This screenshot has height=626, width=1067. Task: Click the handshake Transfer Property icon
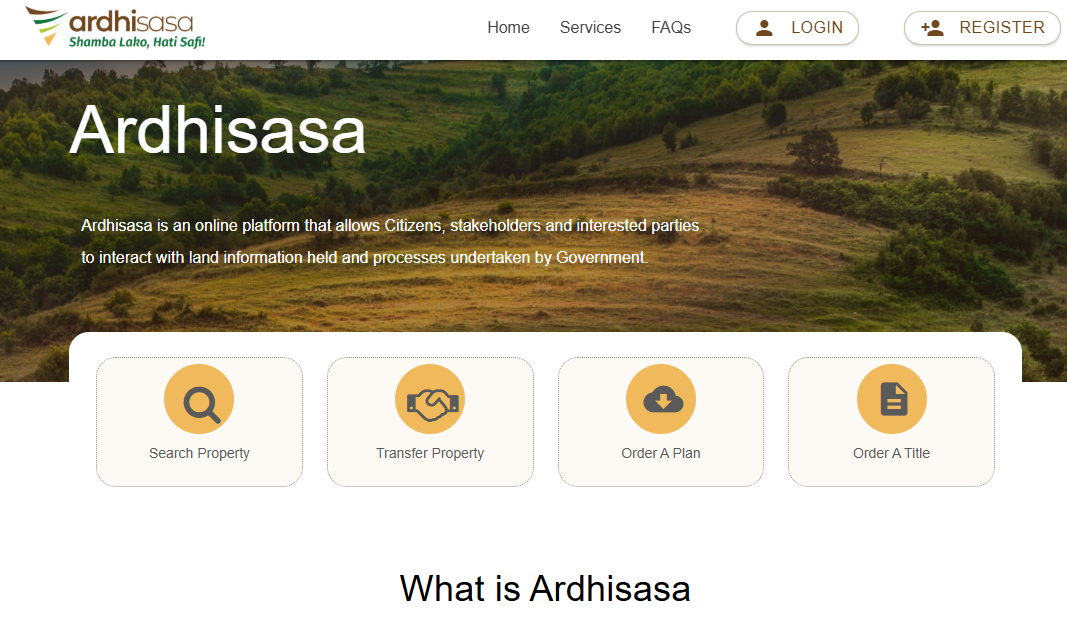430,399
